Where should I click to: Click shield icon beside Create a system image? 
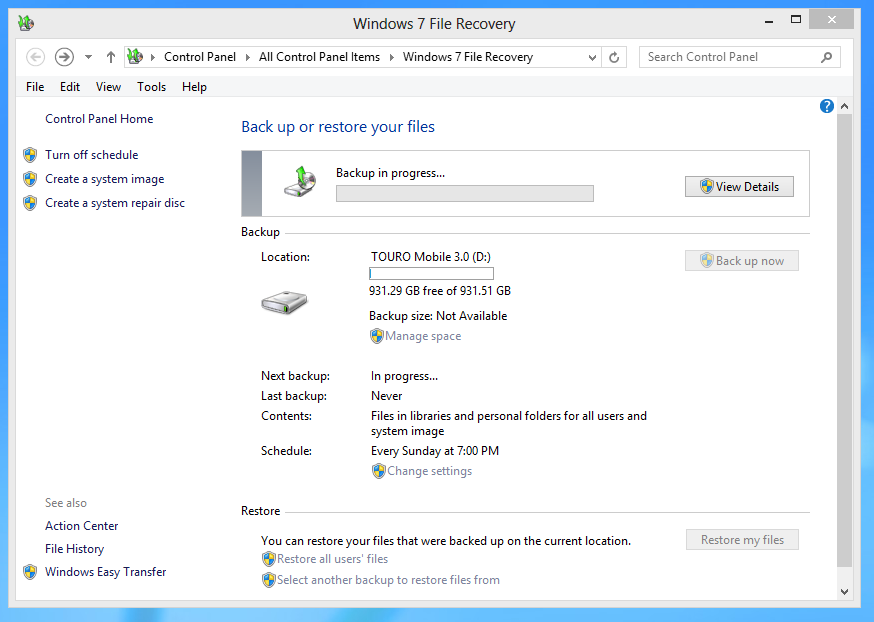click(30, 179)
